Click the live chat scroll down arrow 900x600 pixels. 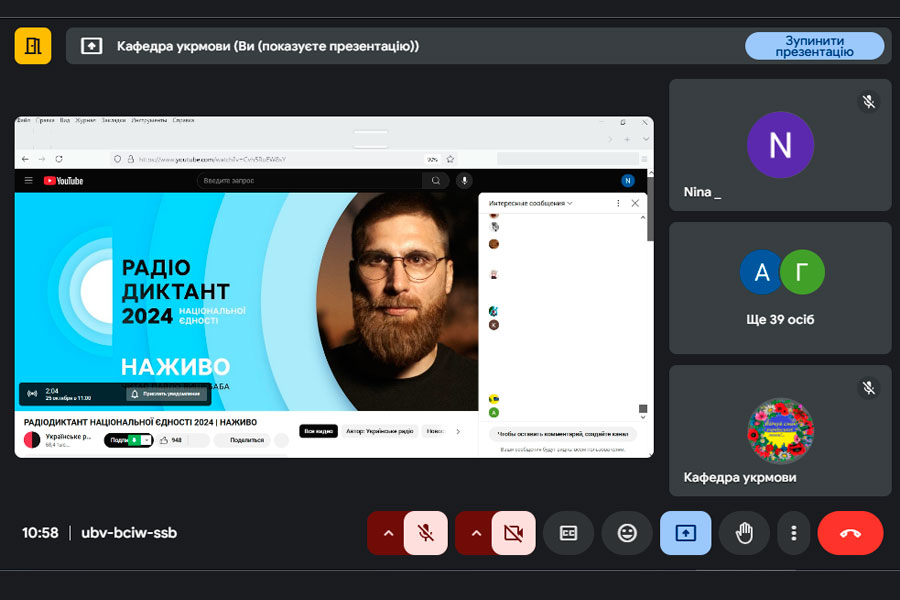coord(643,417)
